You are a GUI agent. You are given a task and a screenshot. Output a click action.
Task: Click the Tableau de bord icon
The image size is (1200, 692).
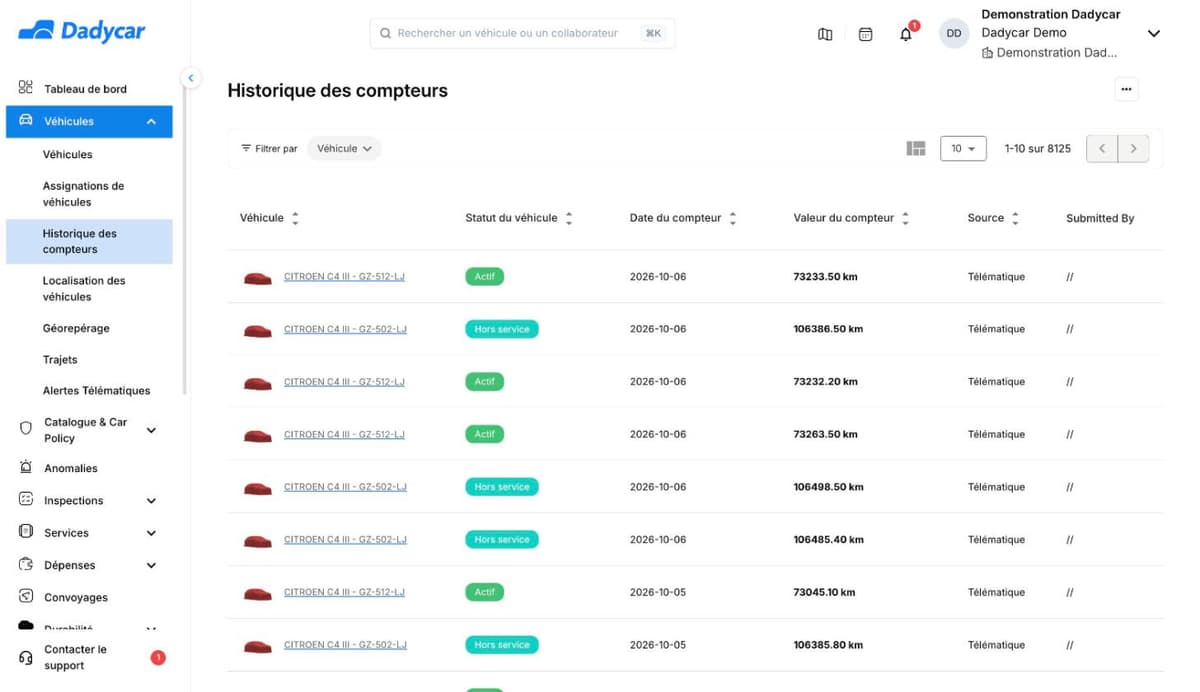point(26,88)
